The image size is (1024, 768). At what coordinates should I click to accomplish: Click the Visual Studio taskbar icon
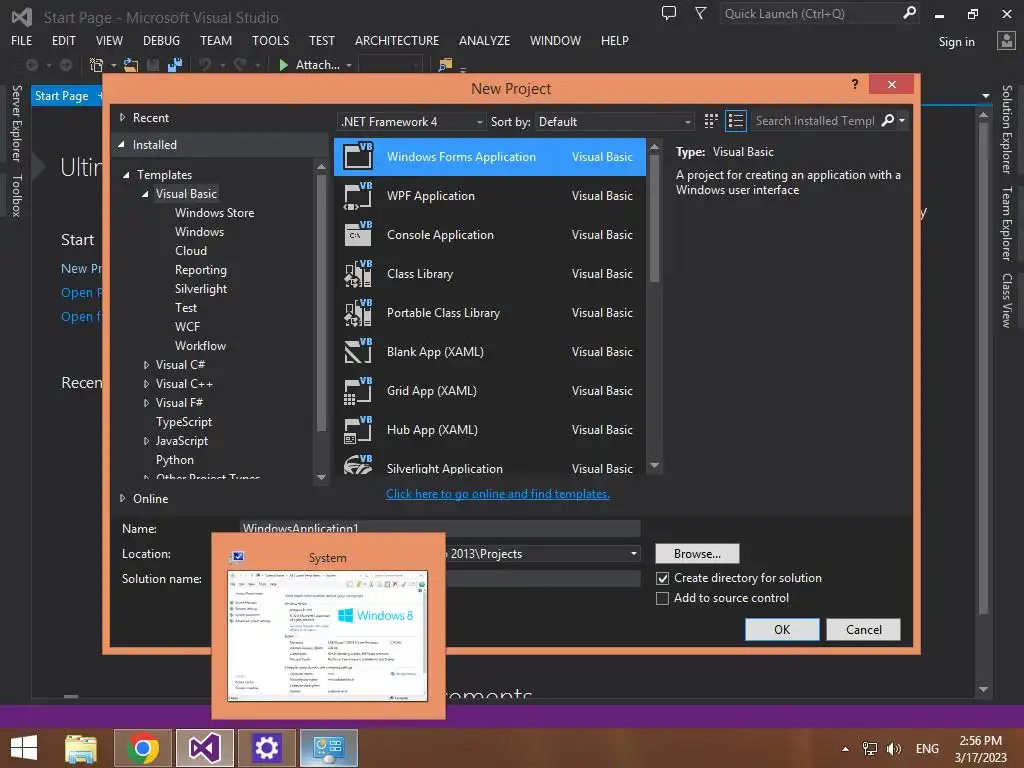click(x=205, y=748)
